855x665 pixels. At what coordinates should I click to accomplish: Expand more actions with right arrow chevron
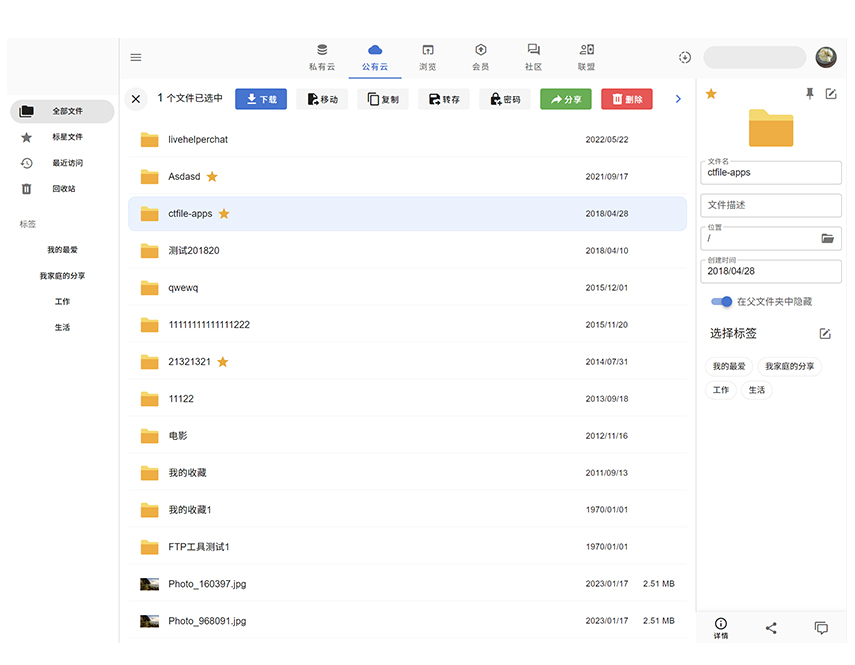tap(678, 99)
